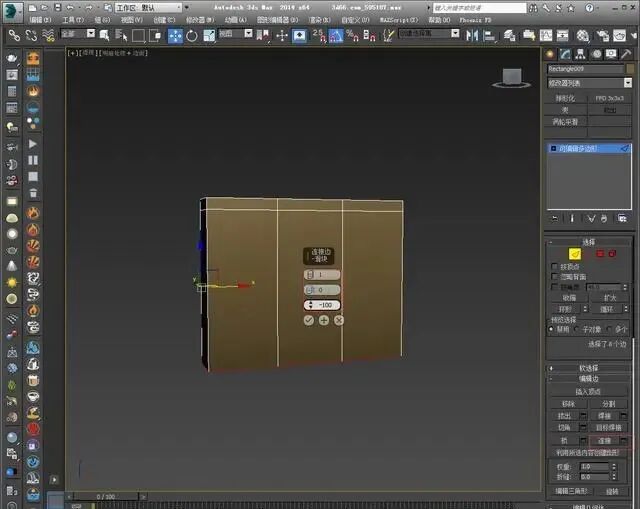Click the 连接 connect button
This screenshot has width=640, height=509.
point(604,440)
